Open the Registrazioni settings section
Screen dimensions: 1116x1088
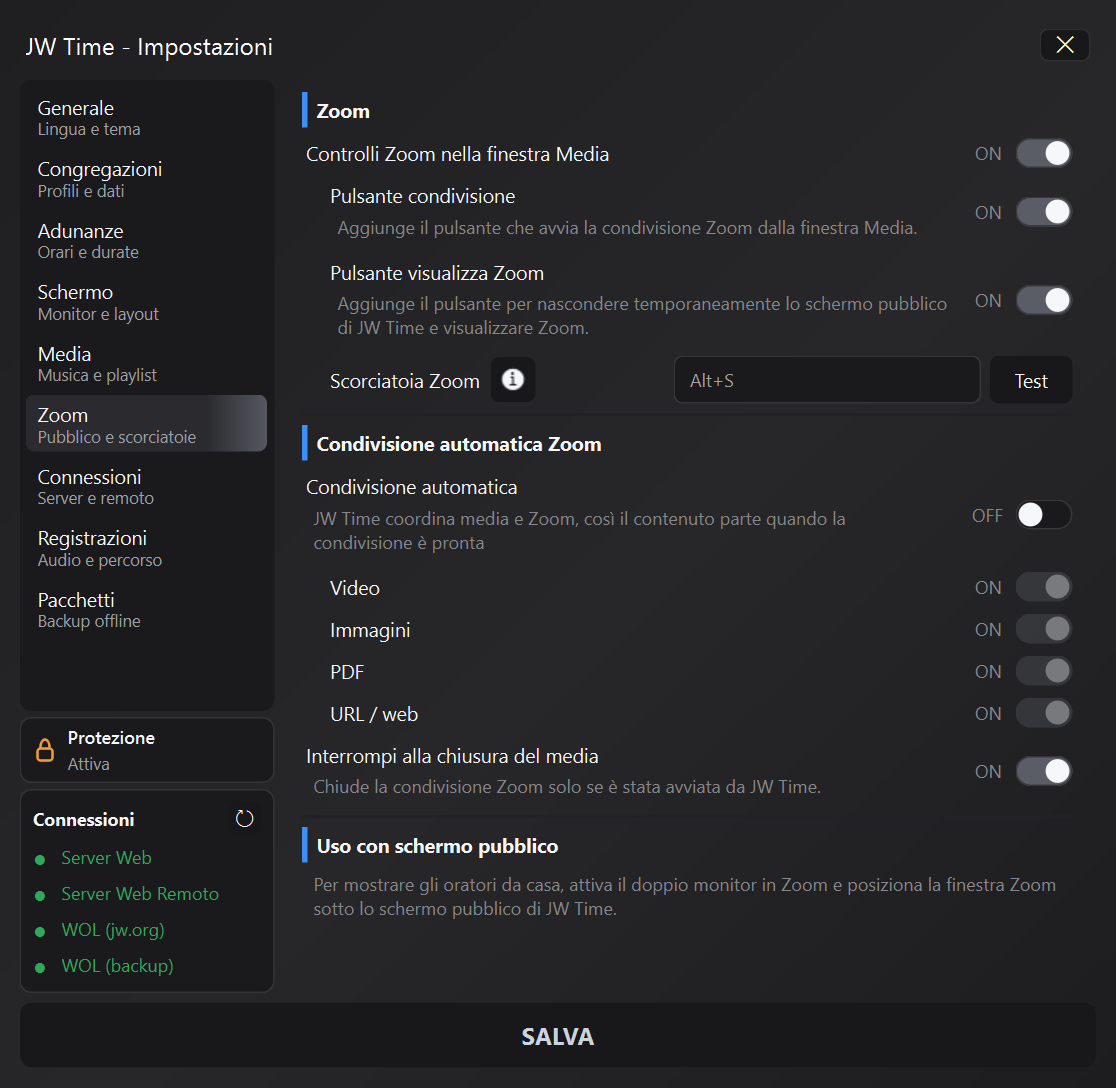coord(147,548)
